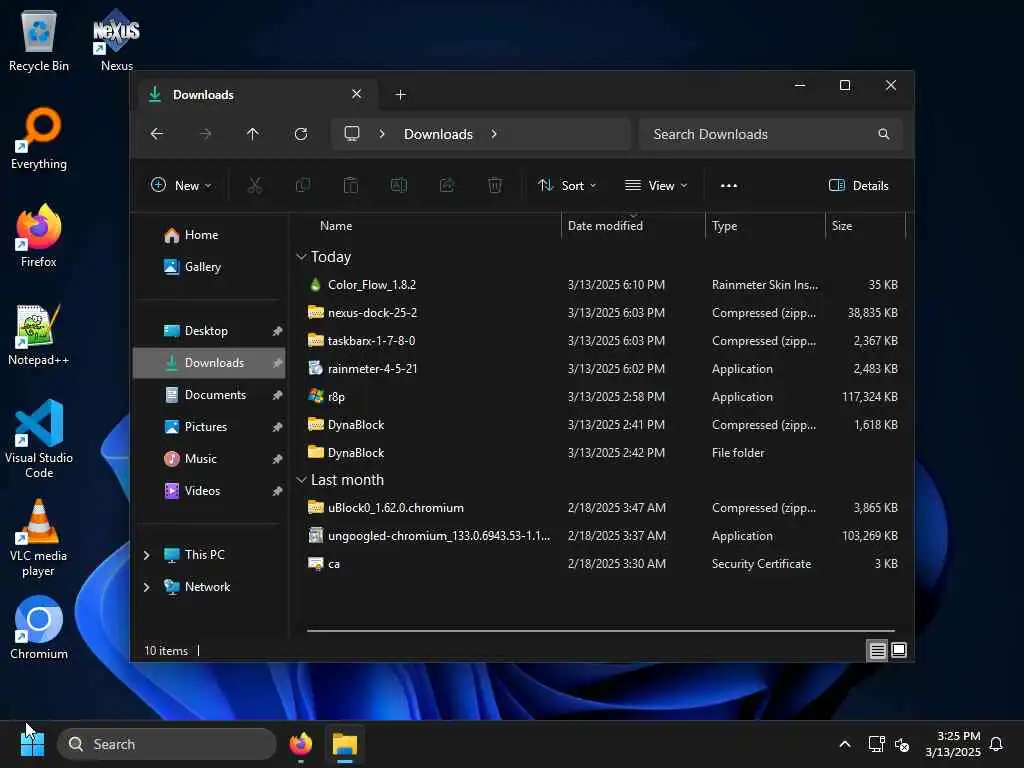
Task: Open Documents in navigation pane
Action: pos(210,395)
